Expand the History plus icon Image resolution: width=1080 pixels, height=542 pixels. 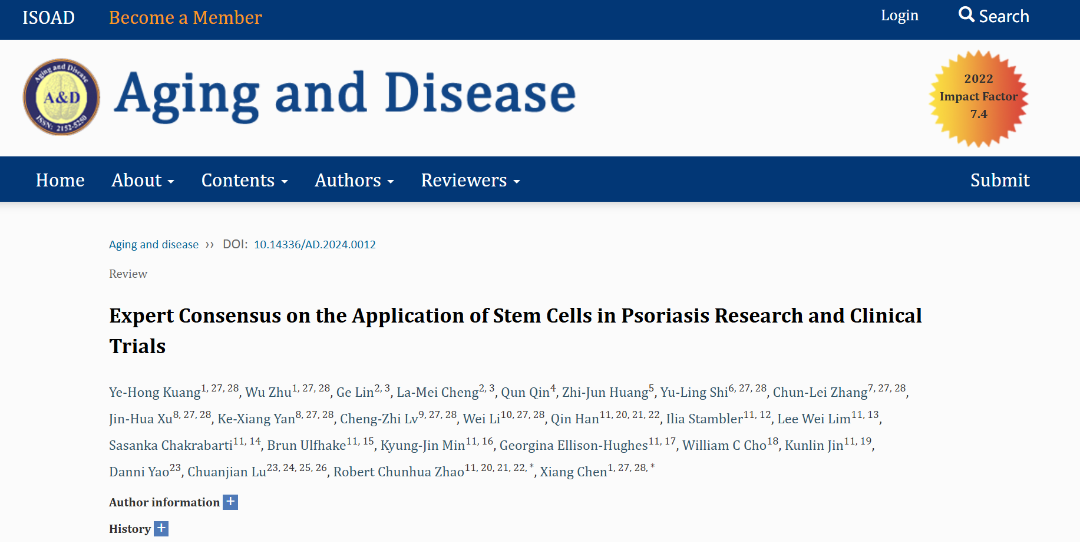tap(161, 529)
